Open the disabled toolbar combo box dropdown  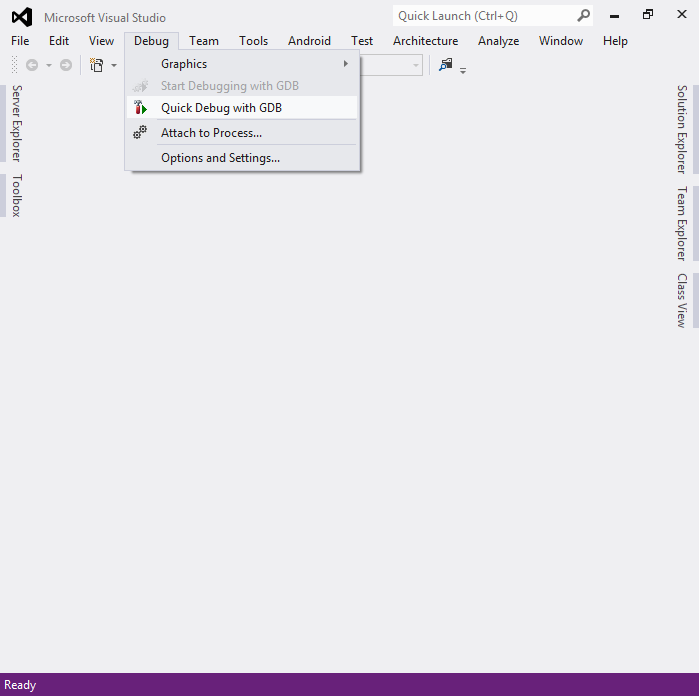(x=415, y=65)
